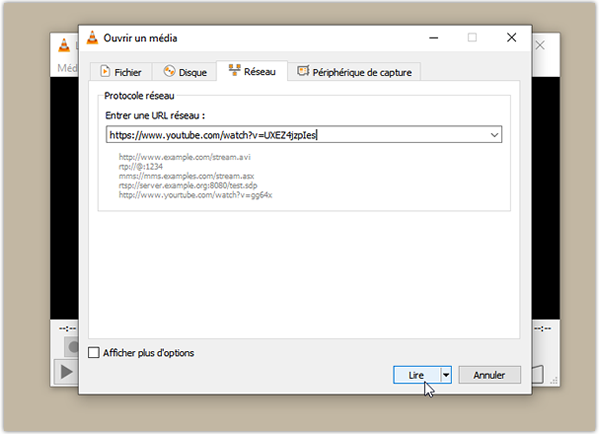Click the Réseau network icon
The image size is (599, 434).
click(234, 70)
